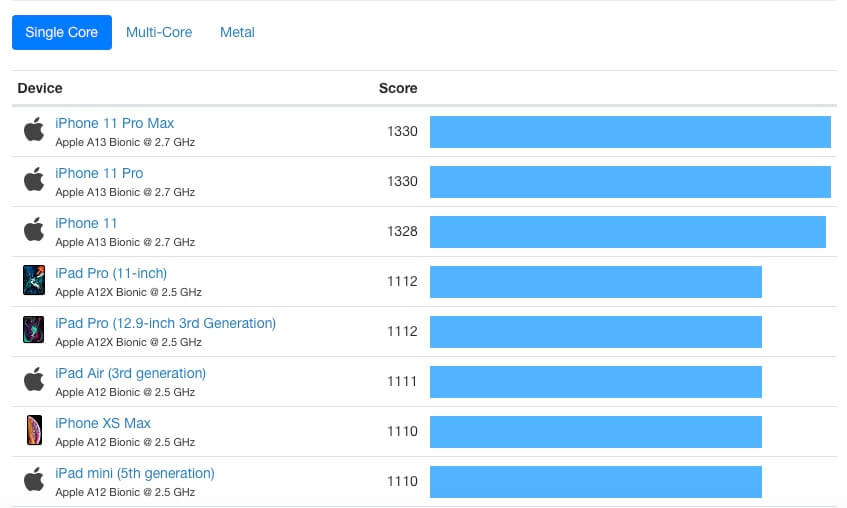The width and height of the screenshot is (847, 508).
Task: Click Apple logo icon beside iPhone 11 Pro Max
Action: [x=34, y=130]
